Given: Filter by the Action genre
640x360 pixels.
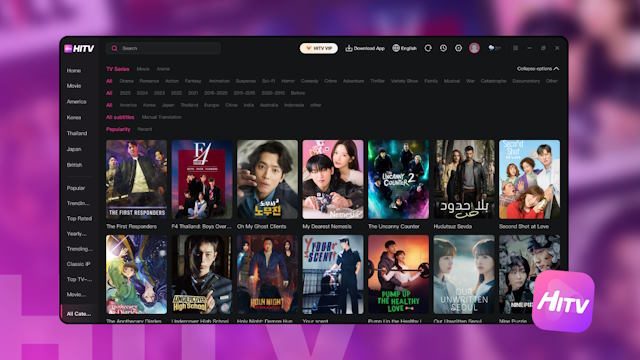Looking at the screenshot, I should tap(172, 81).
